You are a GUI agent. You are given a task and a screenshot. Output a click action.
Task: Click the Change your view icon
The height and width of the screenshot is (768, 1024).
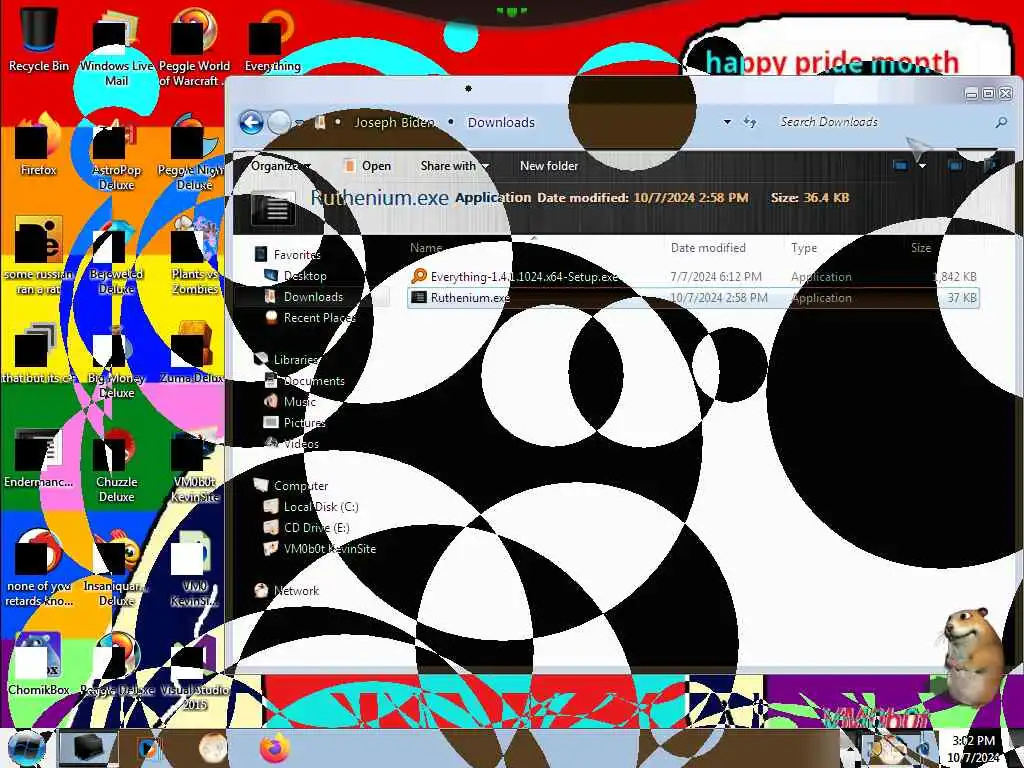point(901,165)
